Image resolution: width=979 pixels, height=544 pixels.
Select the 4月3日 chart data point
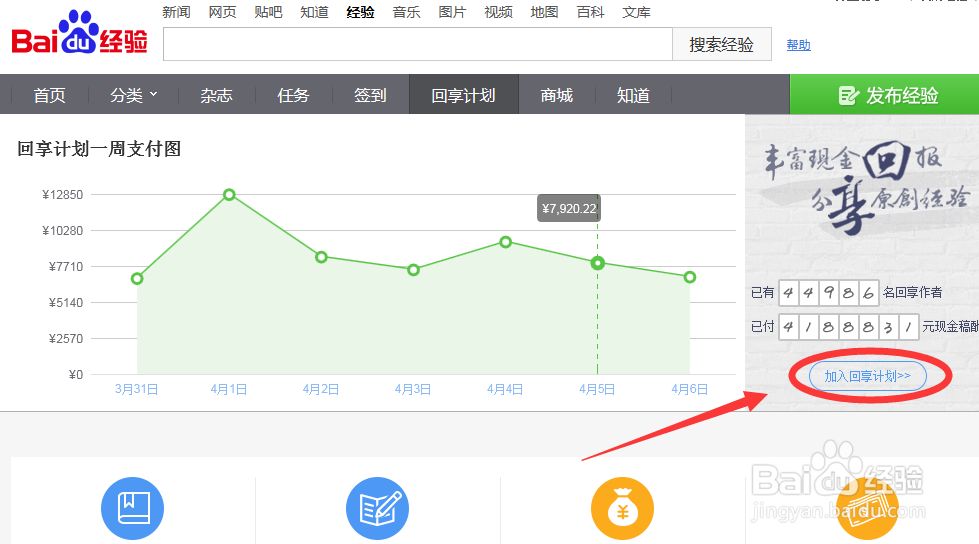413,270
